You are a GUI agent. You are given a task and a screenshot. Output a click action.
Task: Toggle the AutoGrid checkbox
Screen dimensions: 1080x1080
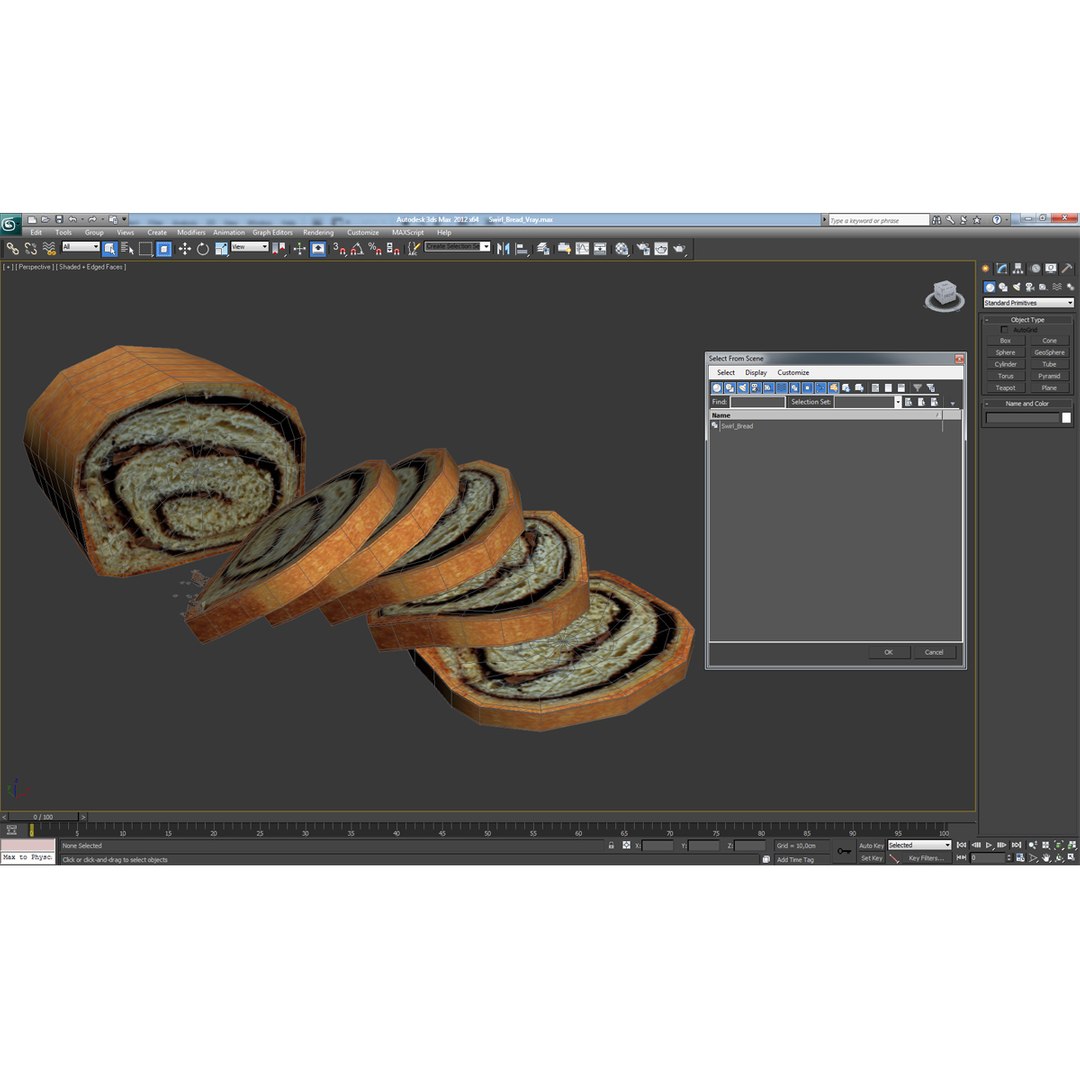tap(1004, 330)
